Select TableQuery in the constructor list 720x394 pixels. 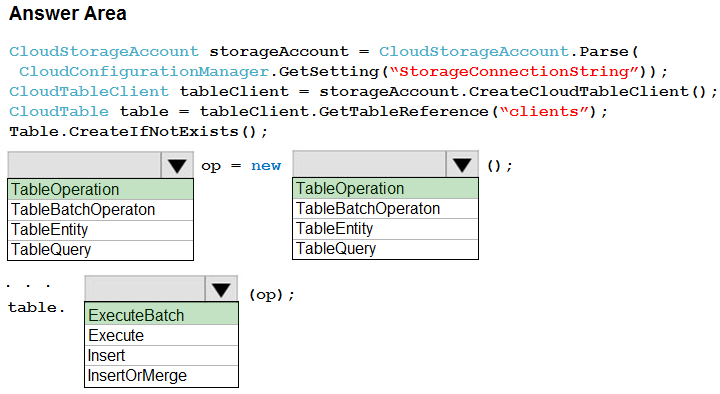pos(385,249)
